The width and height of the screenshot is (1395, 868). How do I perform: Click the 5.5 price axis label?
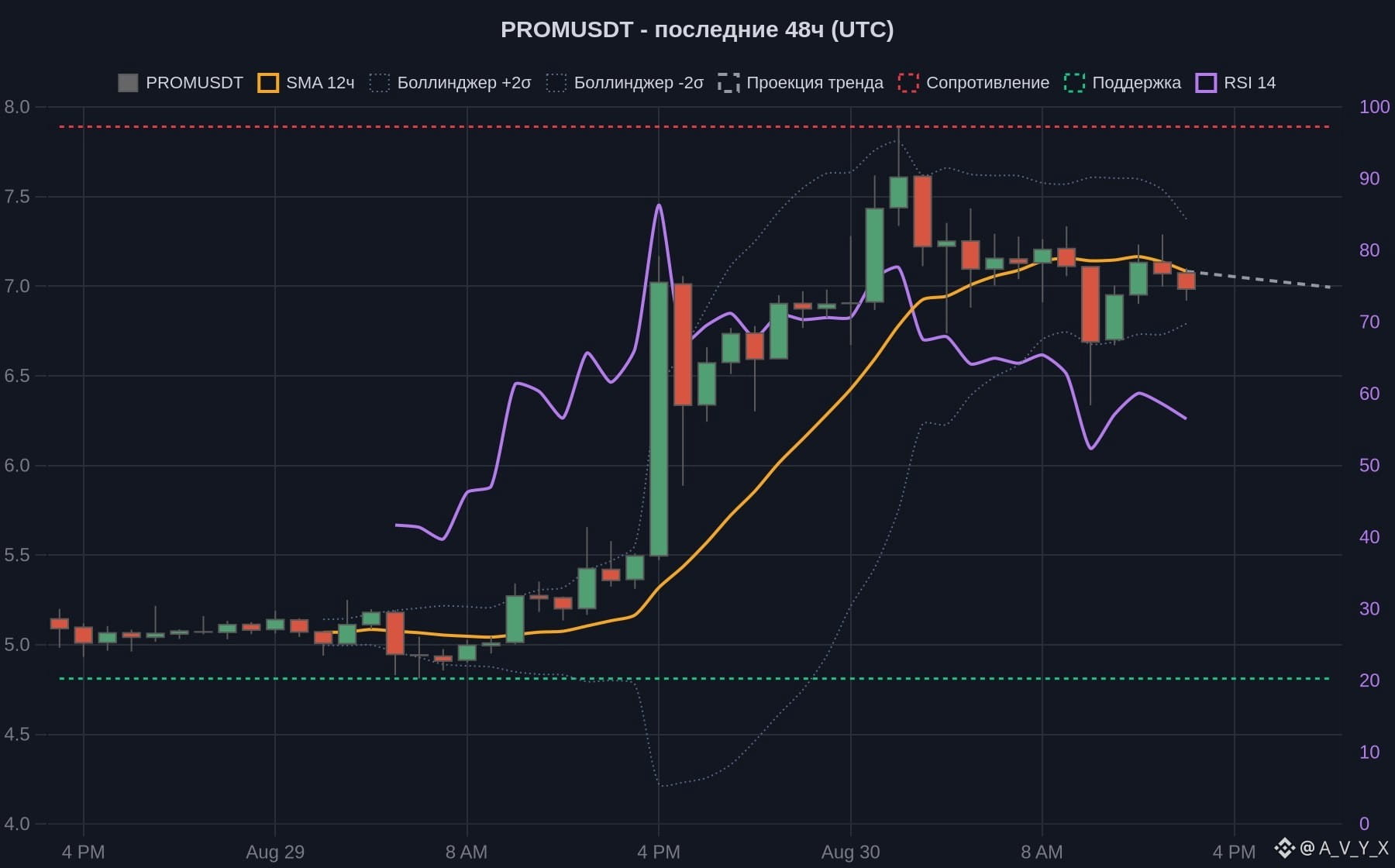click(17, 555)
